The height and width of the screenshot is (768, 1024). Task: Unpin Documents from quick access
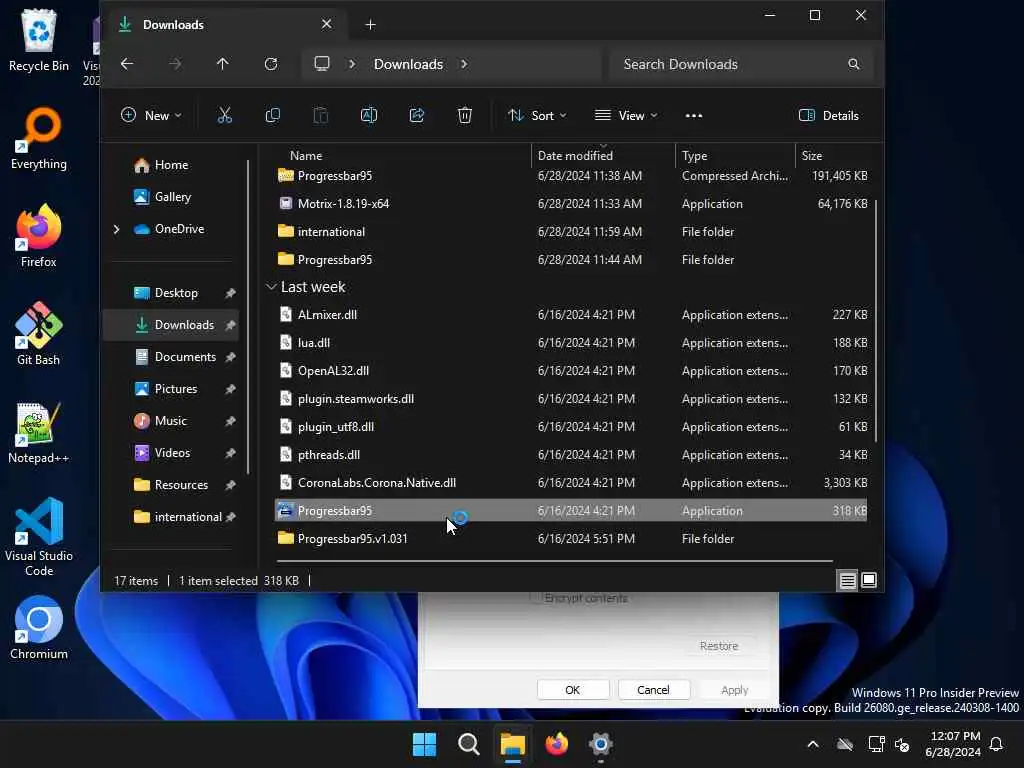click(231, 357)
